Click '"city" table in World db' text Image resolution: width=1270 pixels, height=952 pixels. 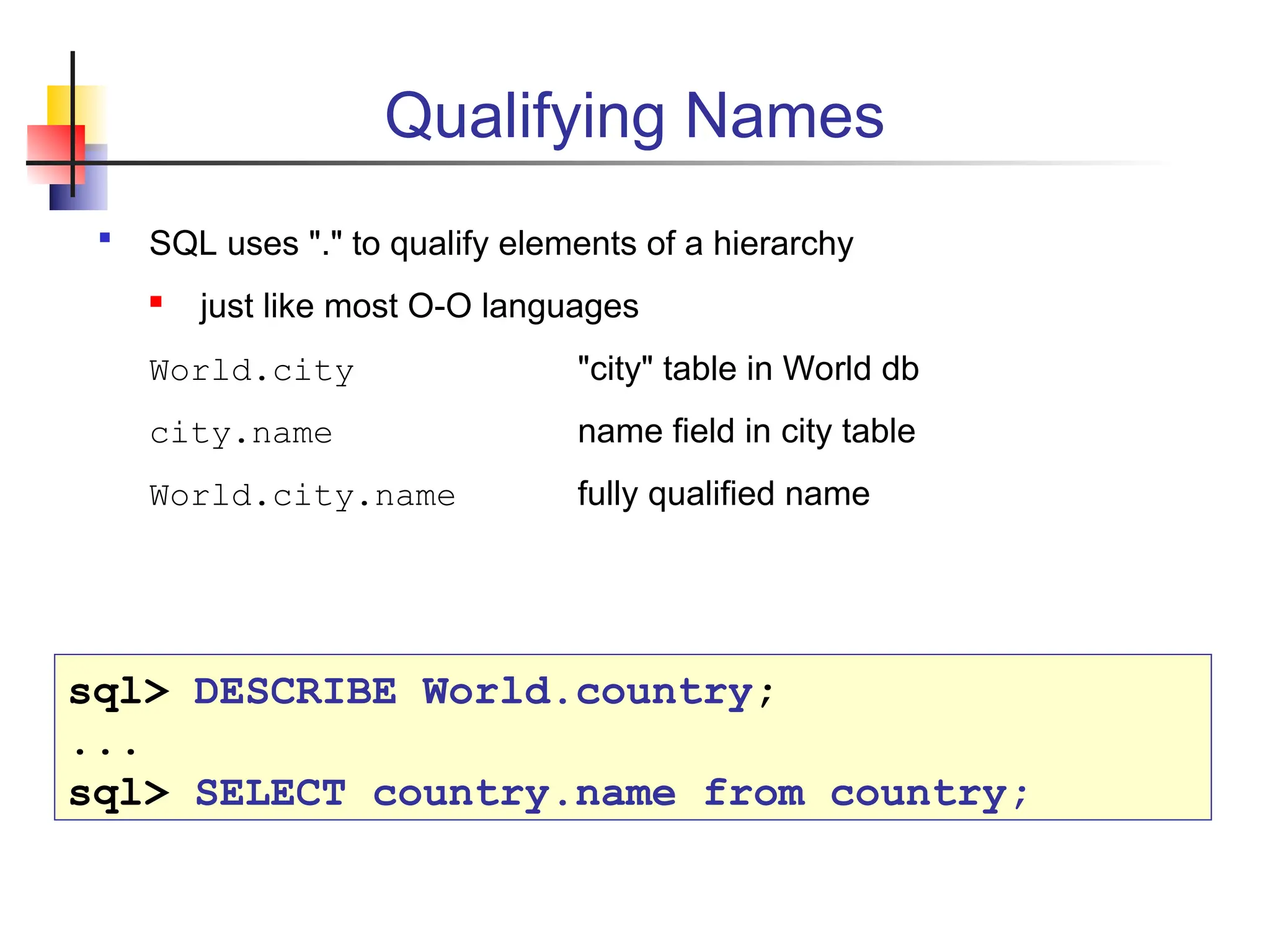(747, 369)
